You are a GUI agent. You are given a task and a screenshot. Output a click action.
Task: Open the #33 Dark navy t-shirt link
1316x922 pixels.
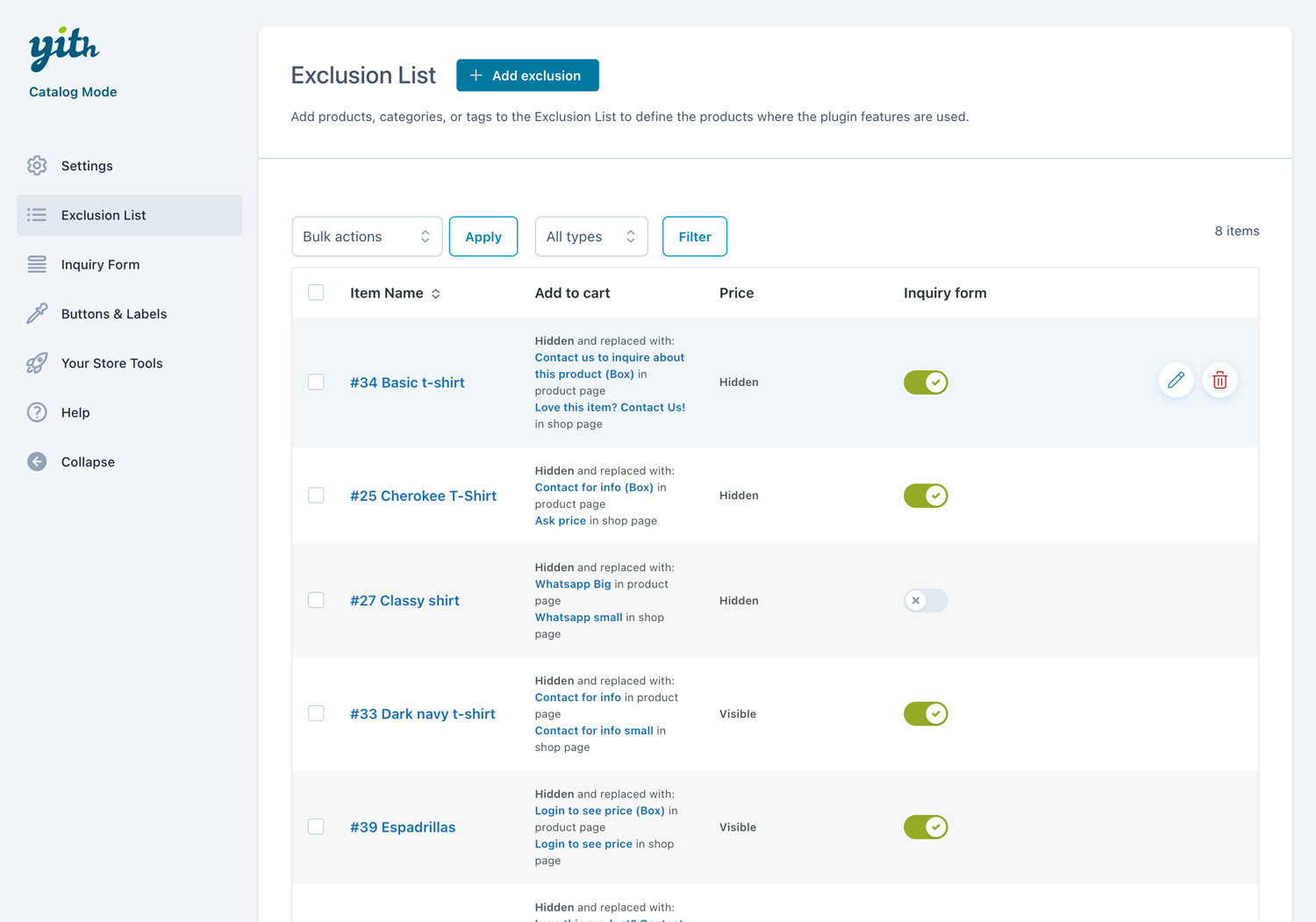tap(422, 714)
